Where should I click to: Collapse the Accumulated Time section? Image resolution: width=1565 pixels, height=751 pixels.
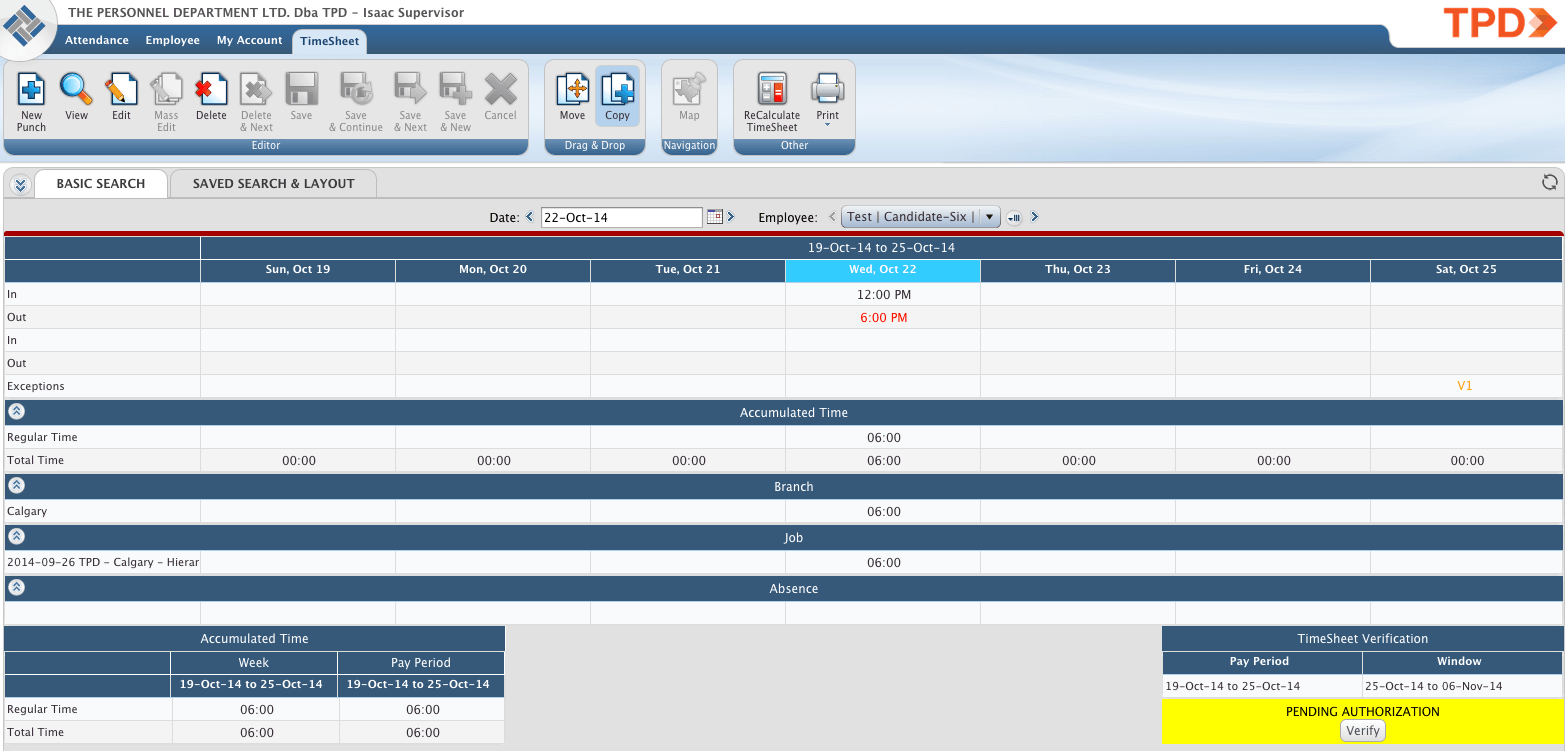coord(16,410)
